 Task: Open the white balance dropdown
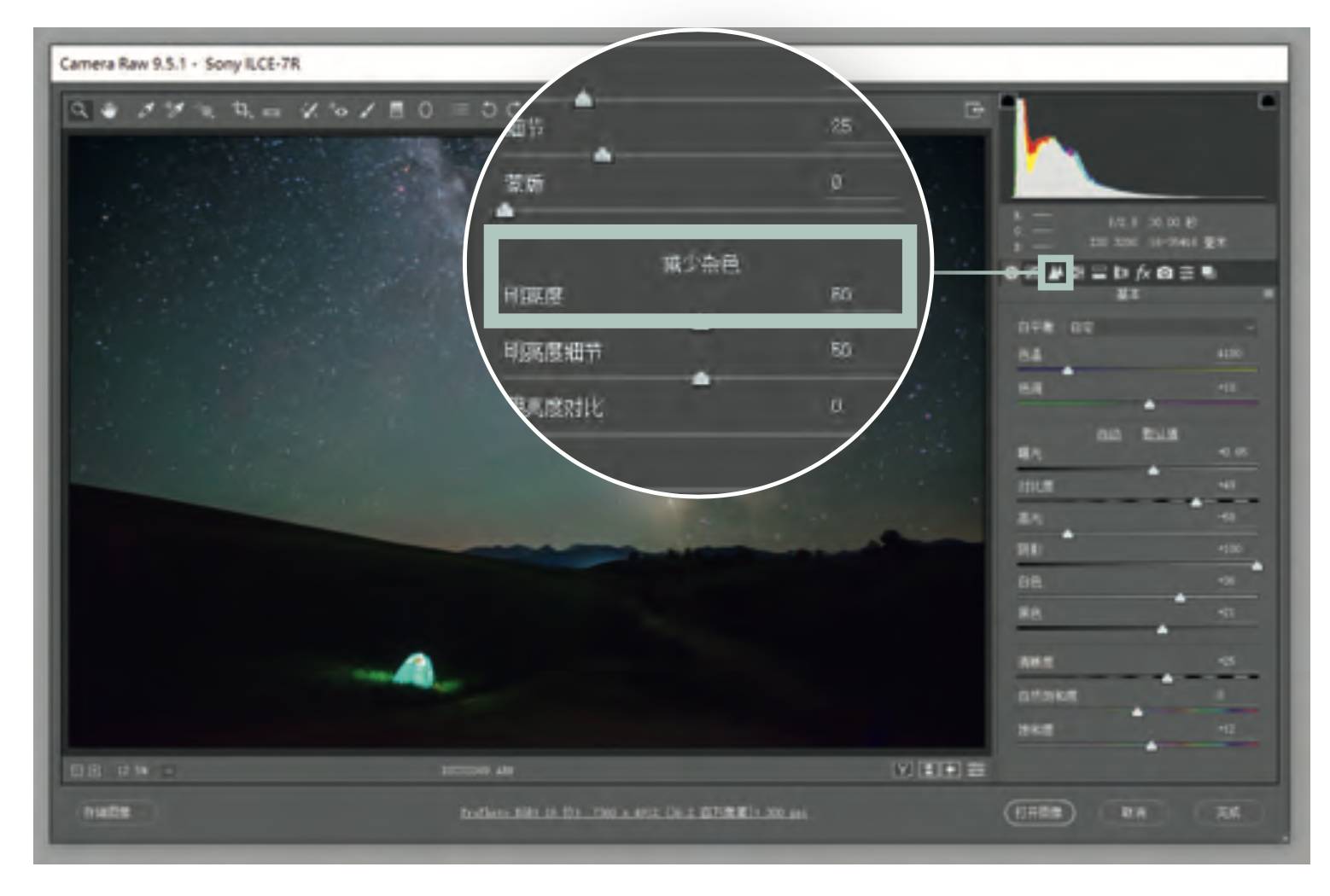[x=1161, y=327]
